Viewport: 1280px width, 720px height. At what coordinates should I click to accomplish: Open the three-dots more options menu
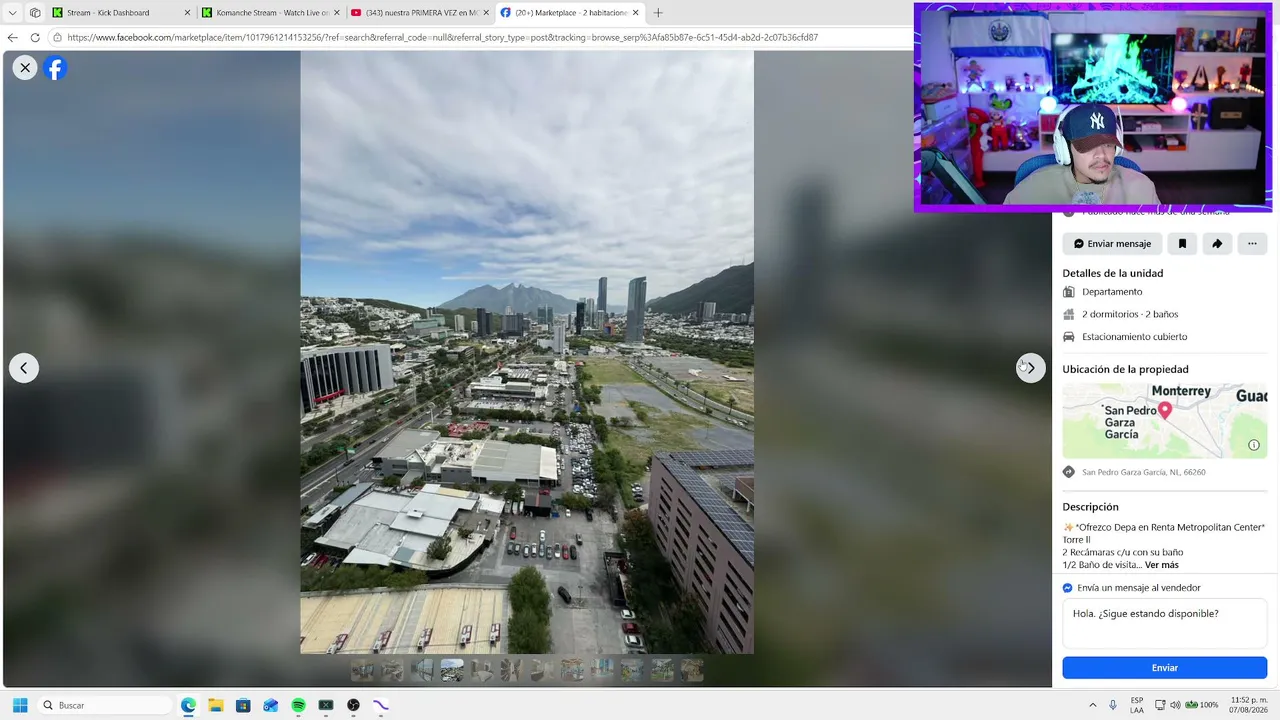coord(1252,244)
